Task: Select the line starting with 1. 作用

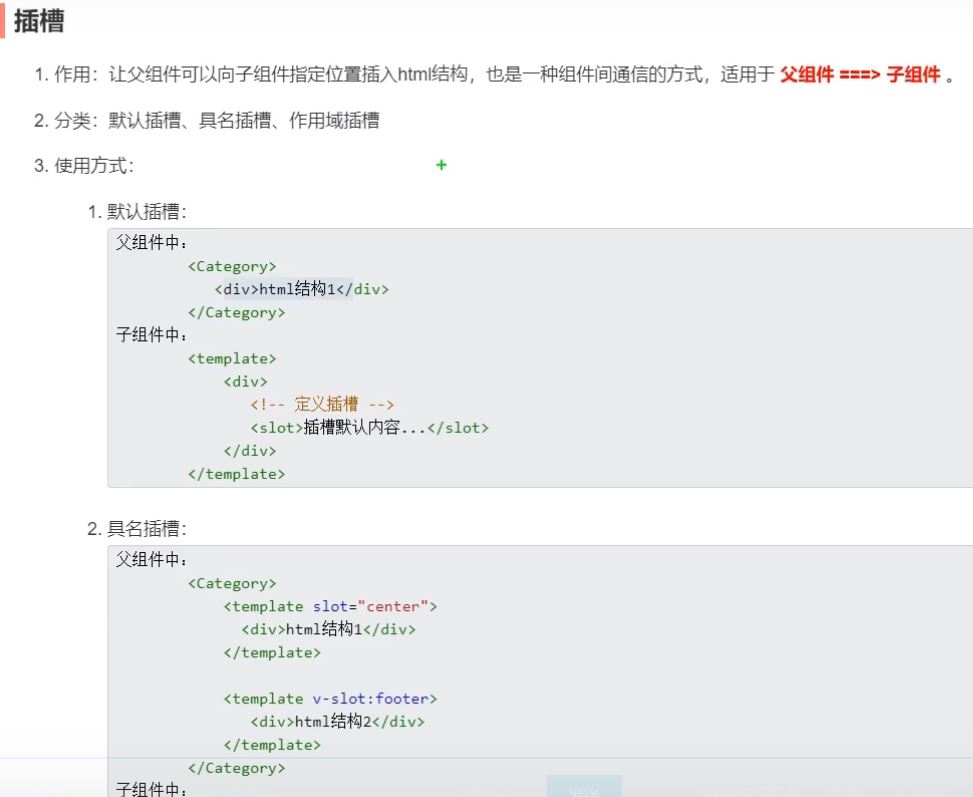Action: point(495,75)
